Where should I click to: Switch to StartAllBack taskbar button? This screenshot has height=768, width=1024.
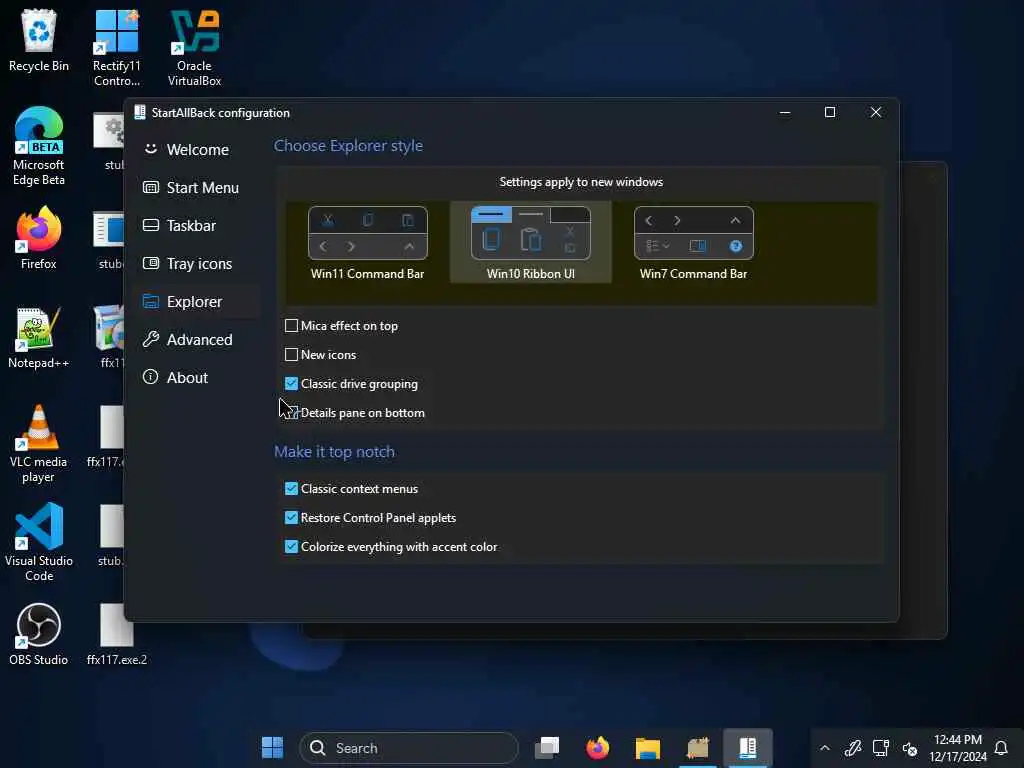click(748, 748)
